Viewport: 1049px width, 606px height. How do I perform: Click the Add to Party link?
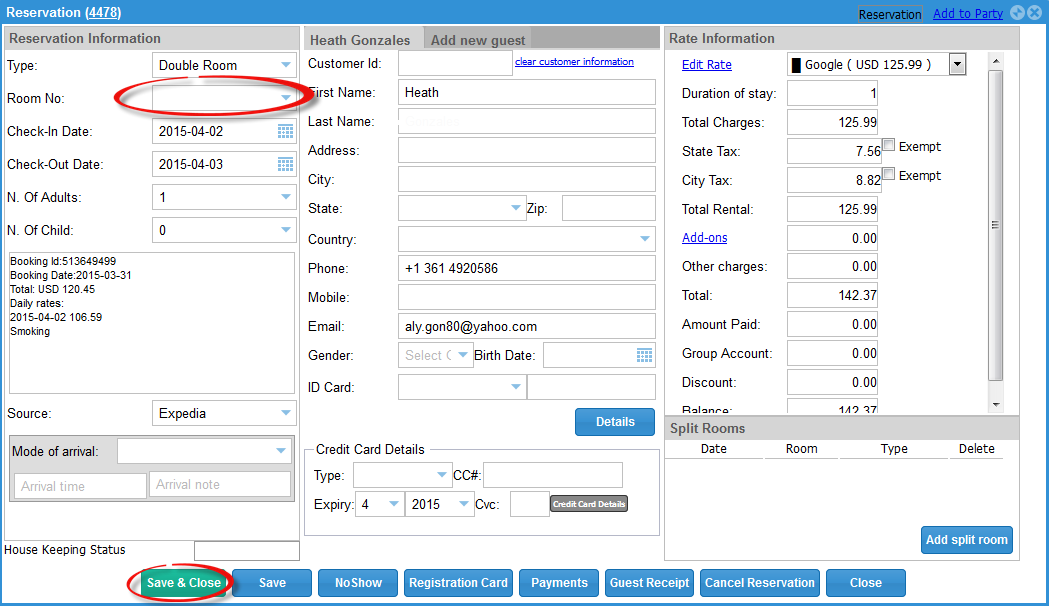pyautogui.click(x=968, y=14)
